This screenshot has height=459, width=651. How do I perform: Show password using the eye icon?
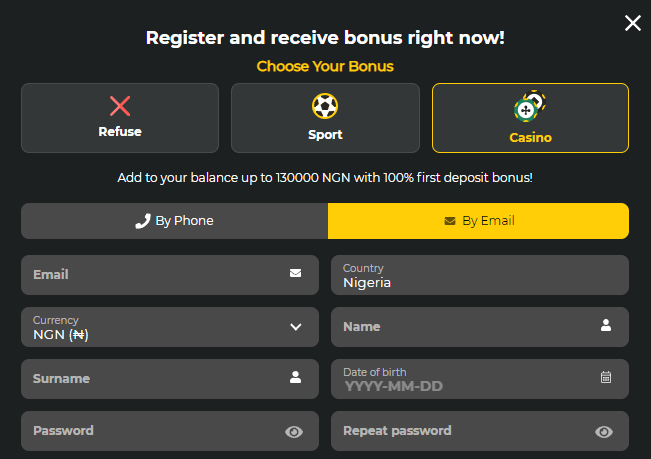[x=294, y=431]
